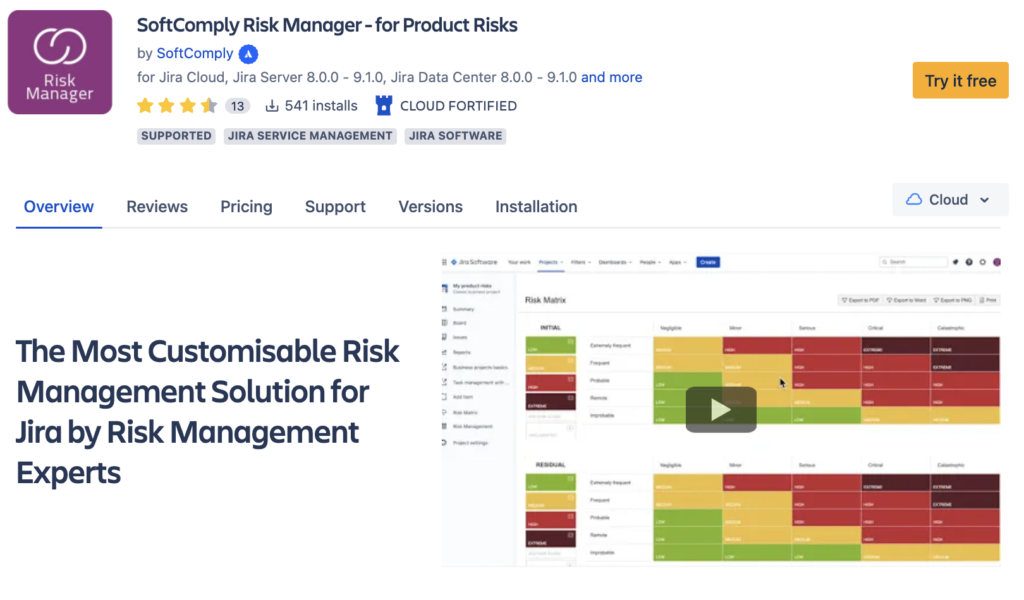Open the 'and more' compatibility link
Screen dimensions: 1024x600
click(x=611, y=78)
